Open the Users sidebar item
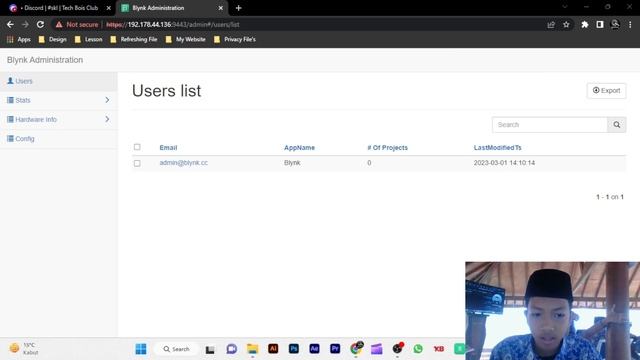Viewport: 640px width, 360px height. pyautogui.click(x=59, y=81)
